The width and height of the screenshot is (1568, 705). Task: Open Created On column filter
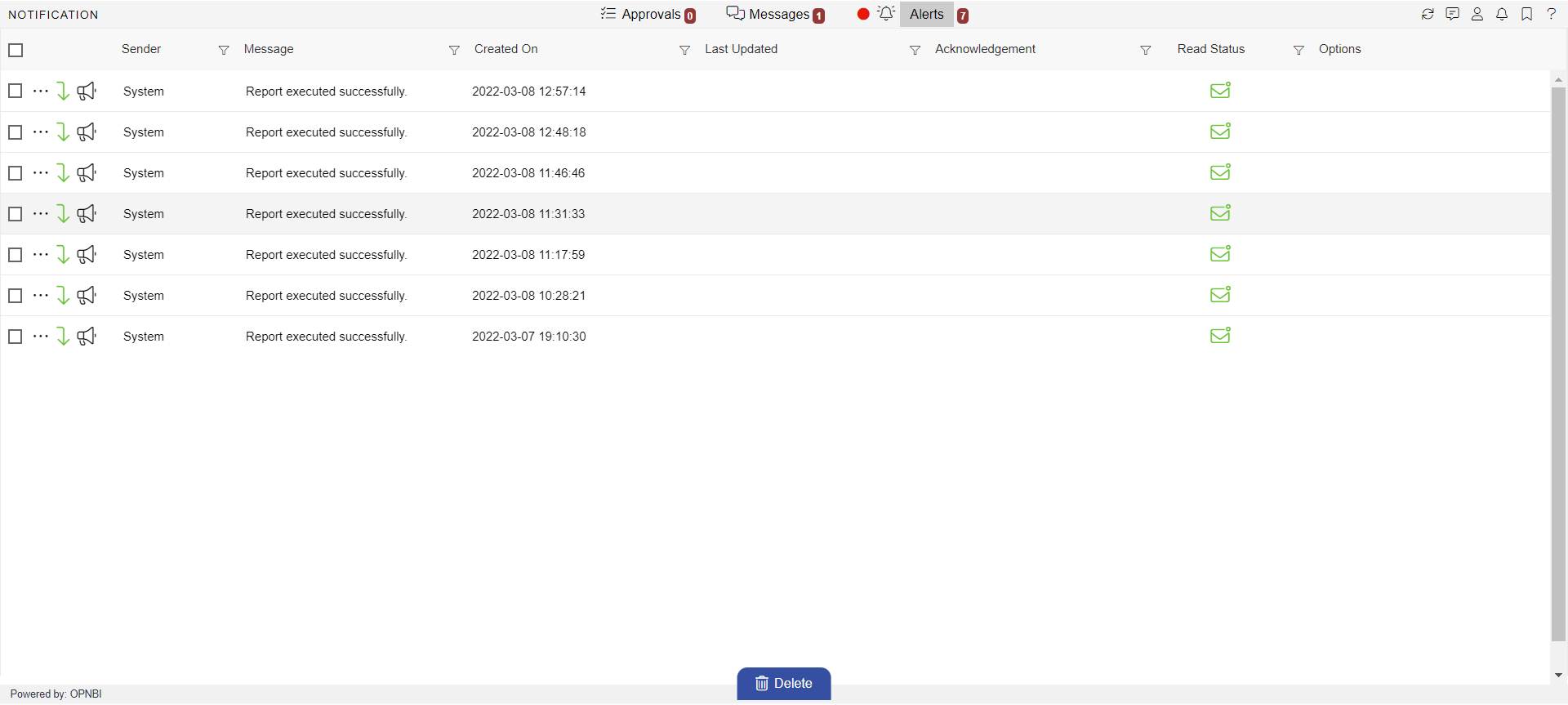684,51
